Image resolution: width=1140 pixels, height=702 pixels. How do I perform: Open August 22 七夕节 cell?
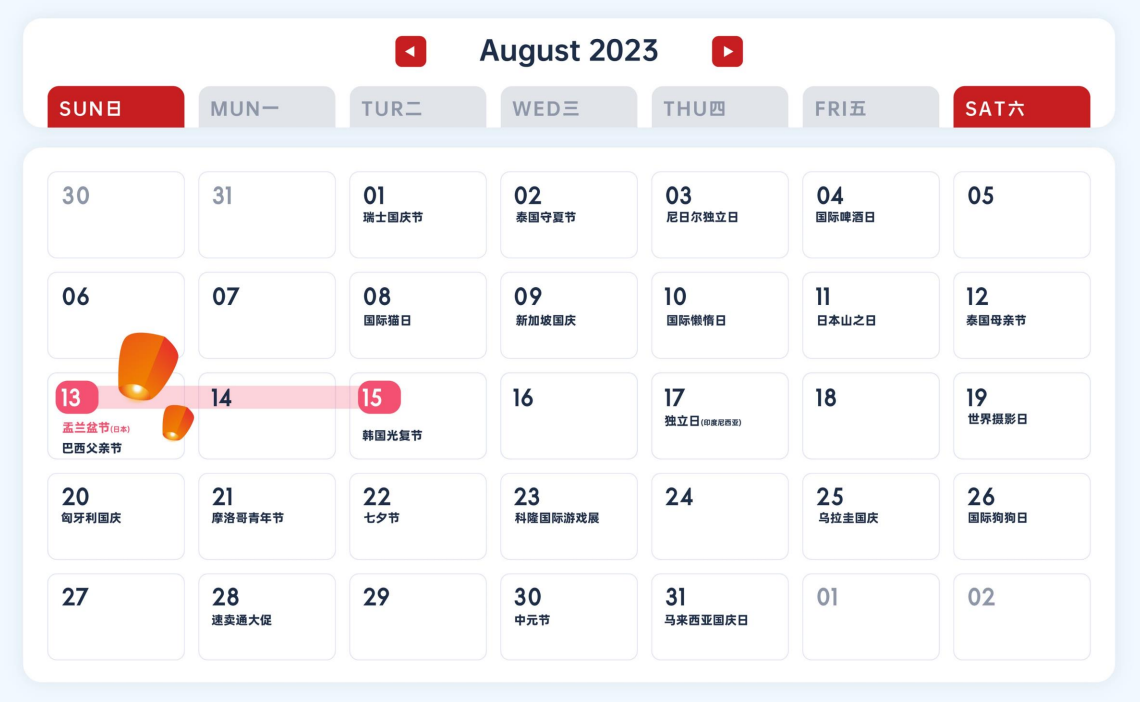[x=417, y=516]
